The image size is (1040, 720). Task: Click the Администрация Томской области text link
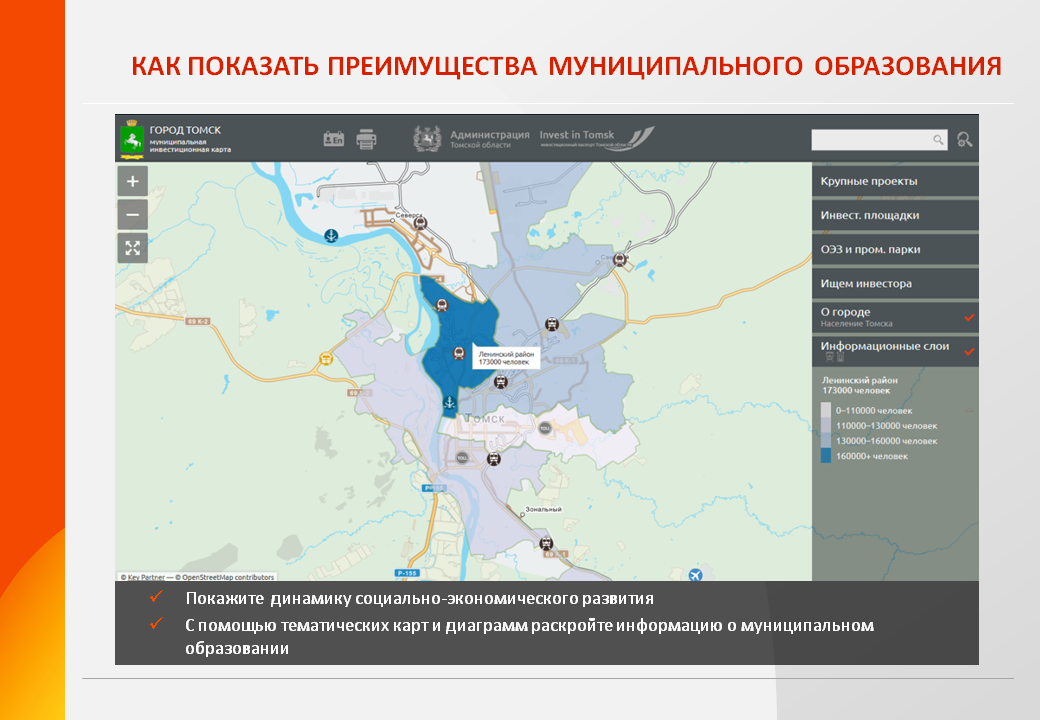point(489,139)
